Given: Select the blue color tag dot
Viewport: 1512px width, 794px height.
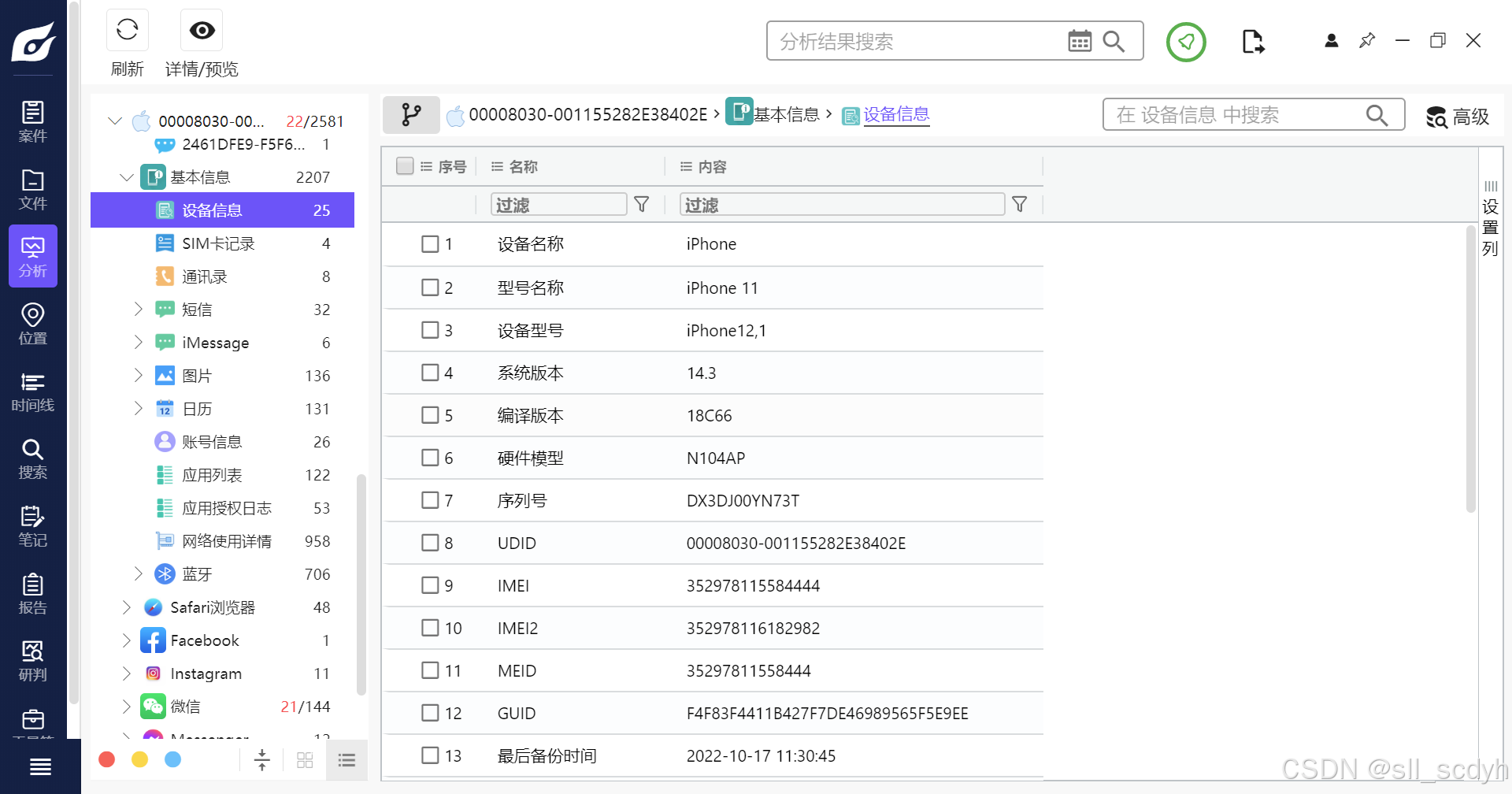Looking at the screenshot, I should click(x=172, y=759).
